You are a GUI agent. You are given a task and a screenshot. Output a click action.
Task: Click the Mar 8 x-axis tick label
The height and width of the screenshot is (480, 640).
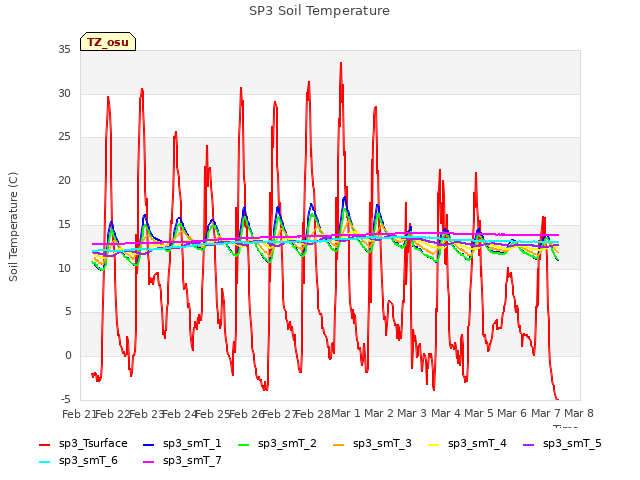click(579, 413)
